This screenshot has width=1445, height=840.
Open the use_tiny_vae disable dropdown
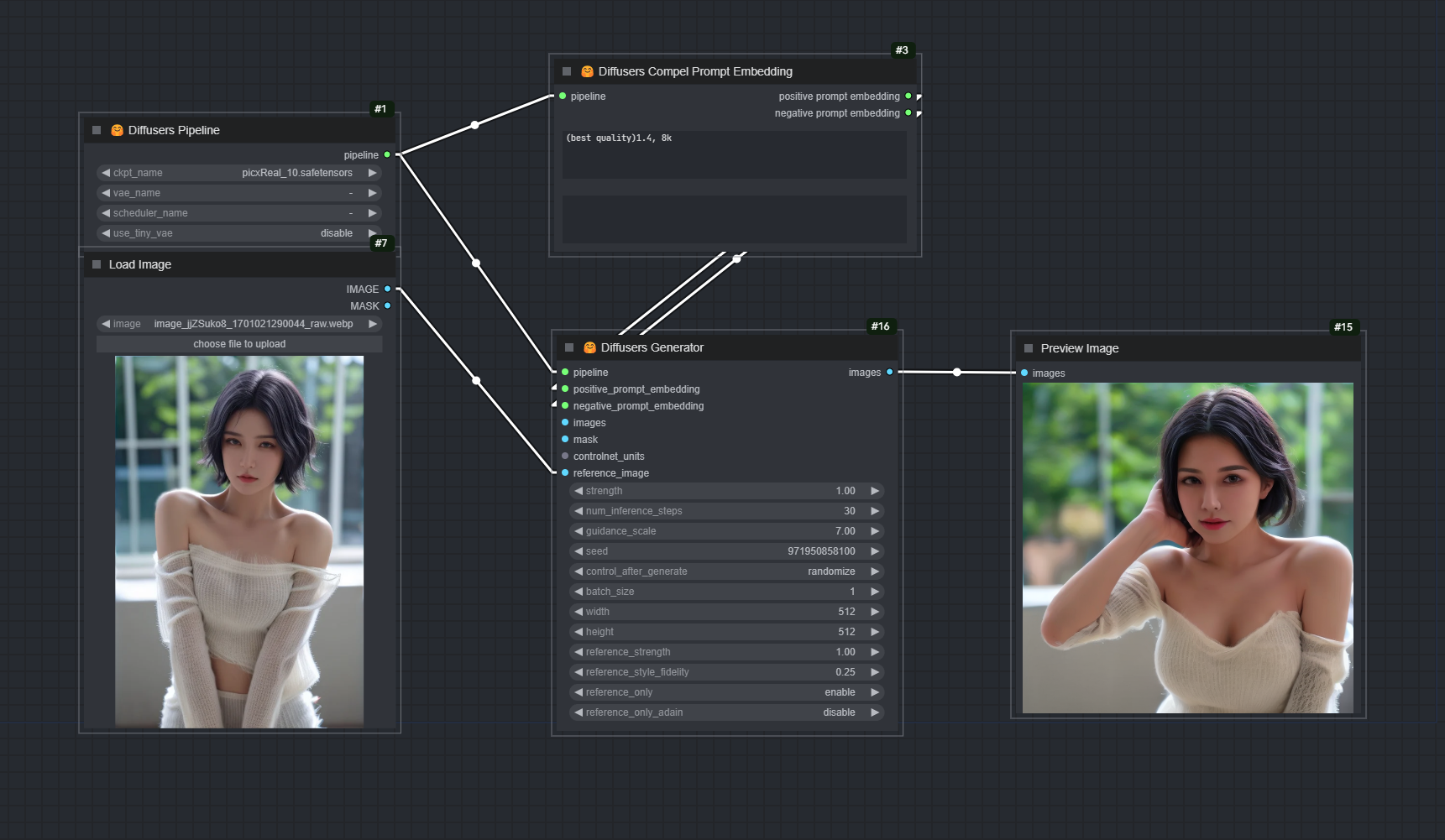click(239, 233)
